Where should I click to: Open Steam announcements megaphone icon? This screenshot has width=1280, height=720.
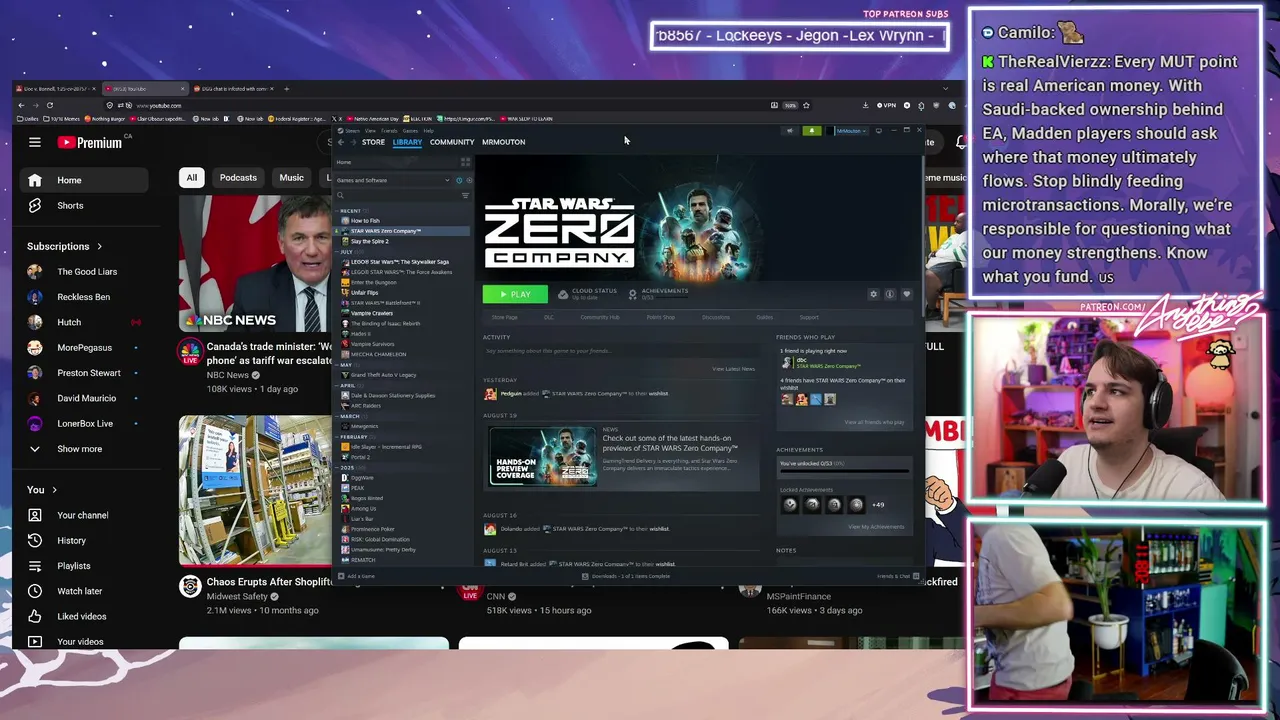click(x=790, y=130)
